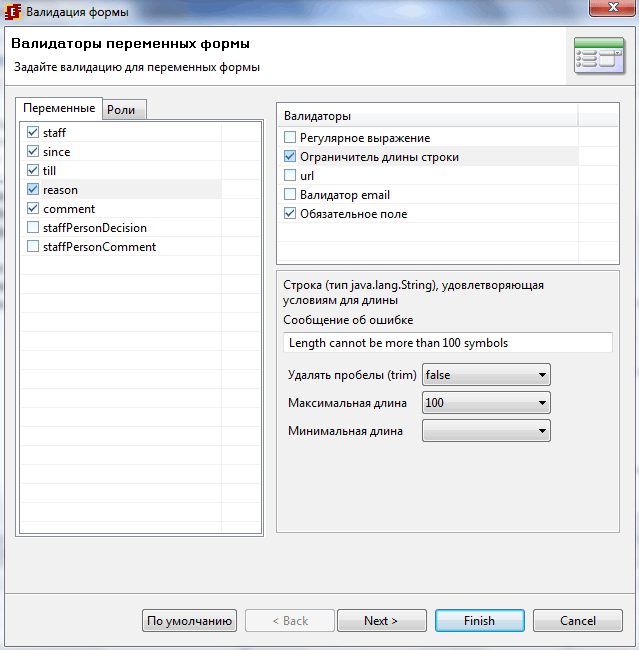Click the app icon in the title bar
Image resolution: width=639 pixels, height=650 pixels.
[x=12, y=12]
